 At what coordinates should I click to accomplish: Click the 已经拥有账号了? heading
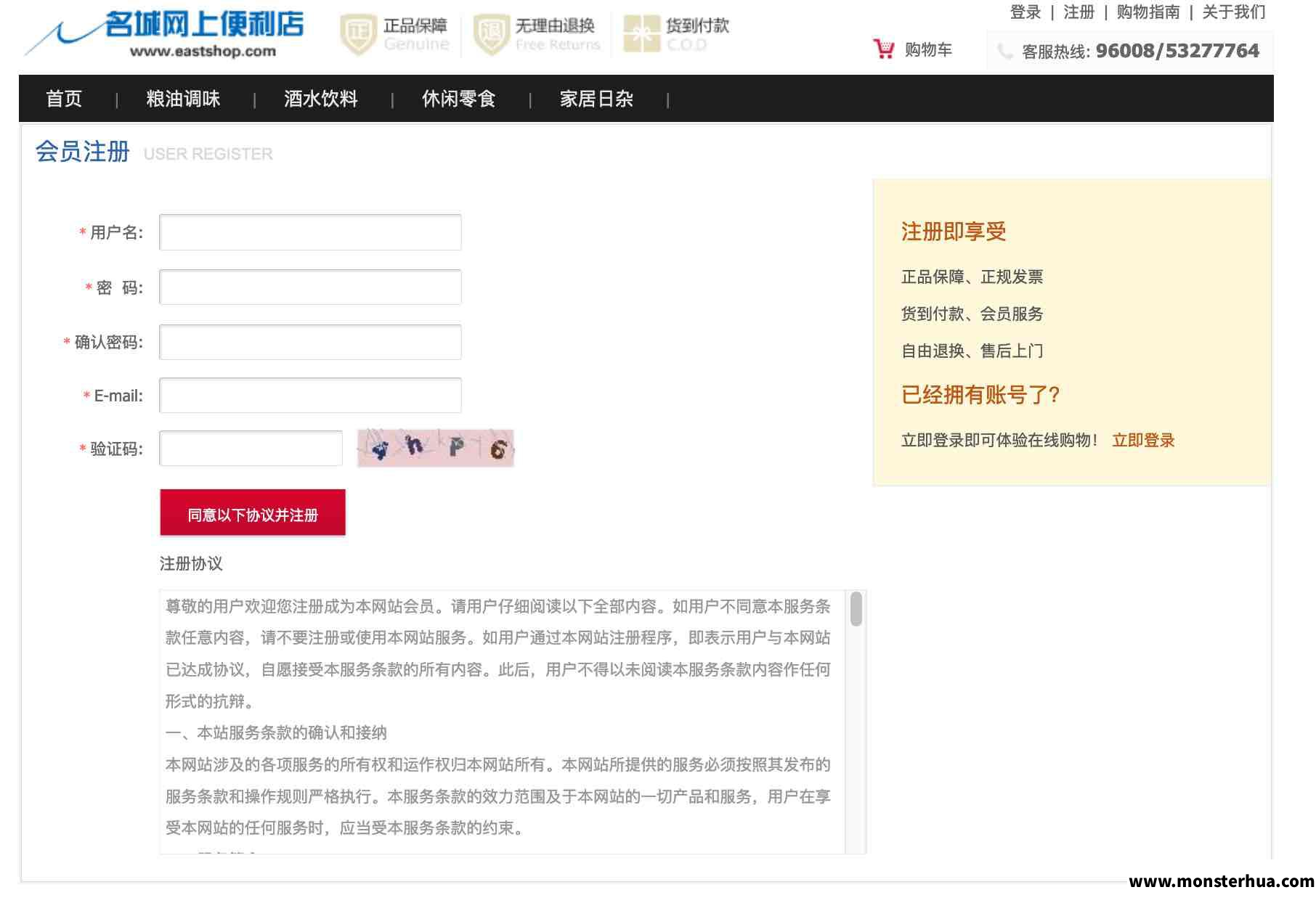point(980,395)
